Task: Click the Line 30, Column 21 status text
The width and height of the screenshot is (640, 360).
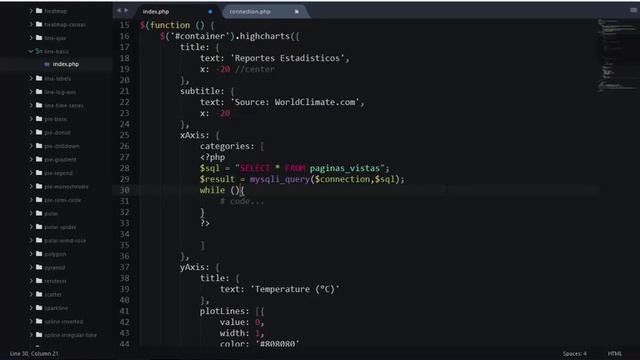Action: click(34, 353)
